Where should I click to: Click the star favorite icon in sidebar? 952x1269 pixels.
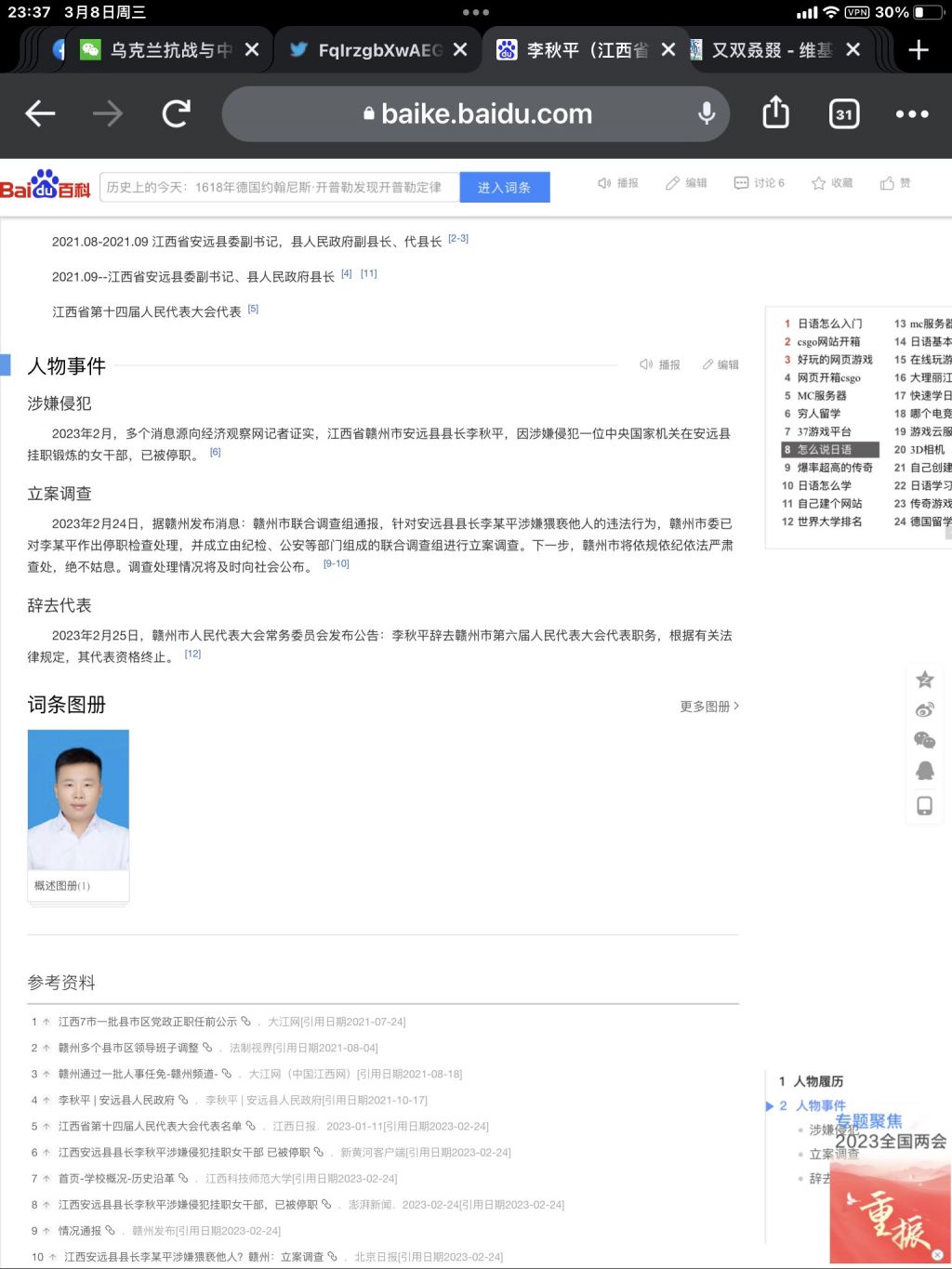tap(924, 680)
